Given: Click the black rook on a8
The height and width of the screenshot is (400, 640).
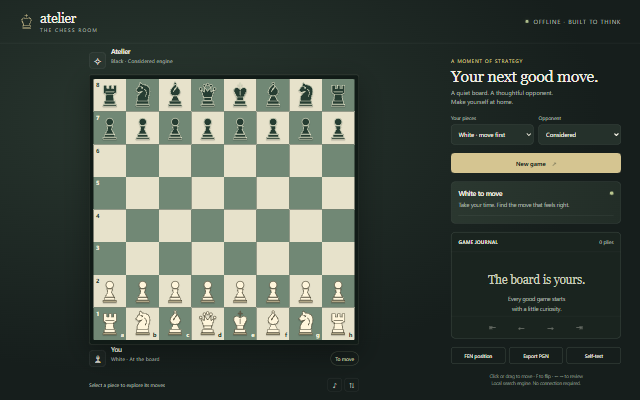Looking at the screenshot, I should tap(110, 95).
